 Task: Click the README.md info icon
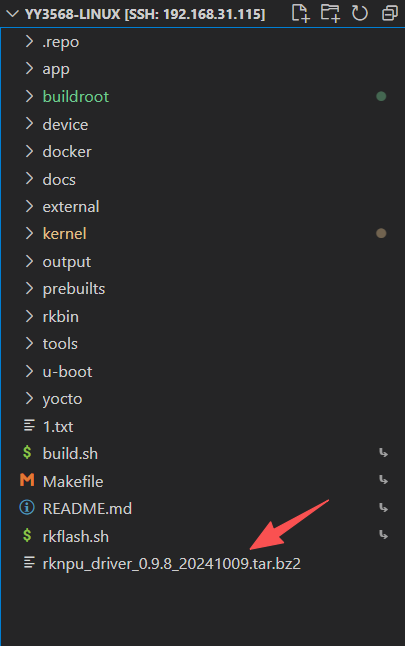pos(27,508)
